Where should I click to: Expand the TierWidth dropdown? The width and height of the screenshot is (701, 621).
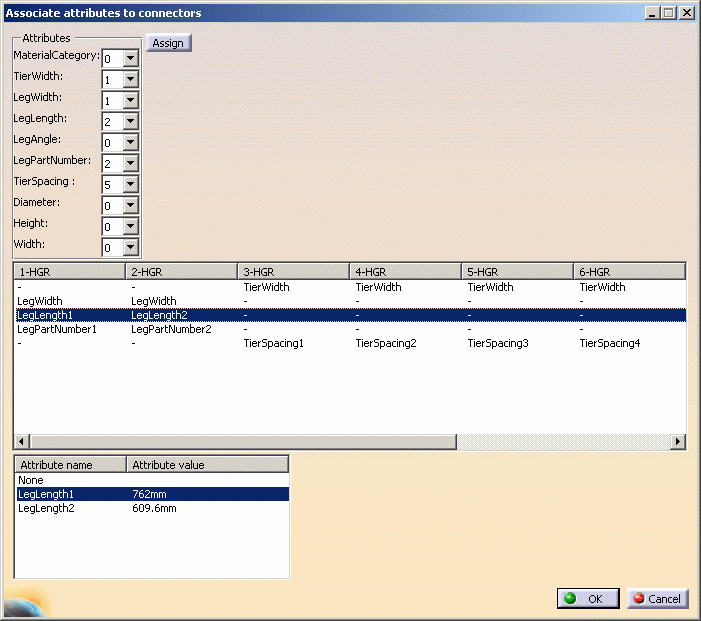click(130, 80)
